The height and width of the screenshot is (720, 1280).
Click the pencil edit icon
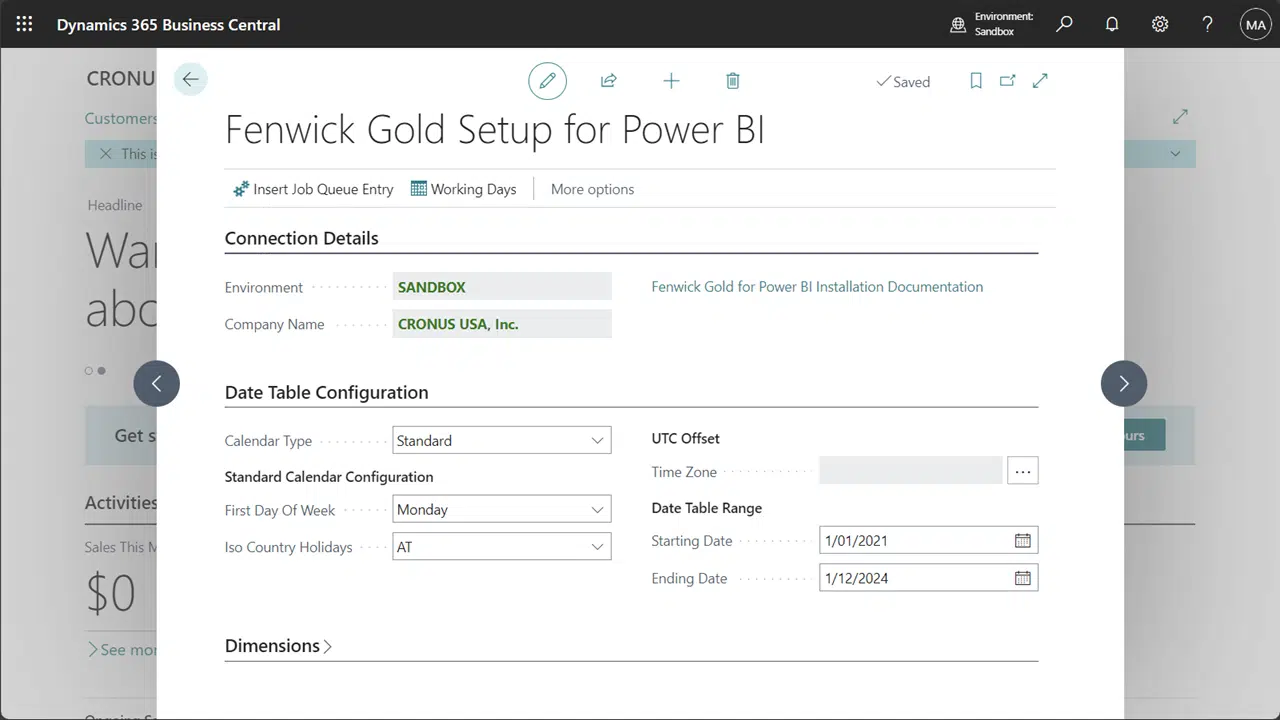[547, 81]
